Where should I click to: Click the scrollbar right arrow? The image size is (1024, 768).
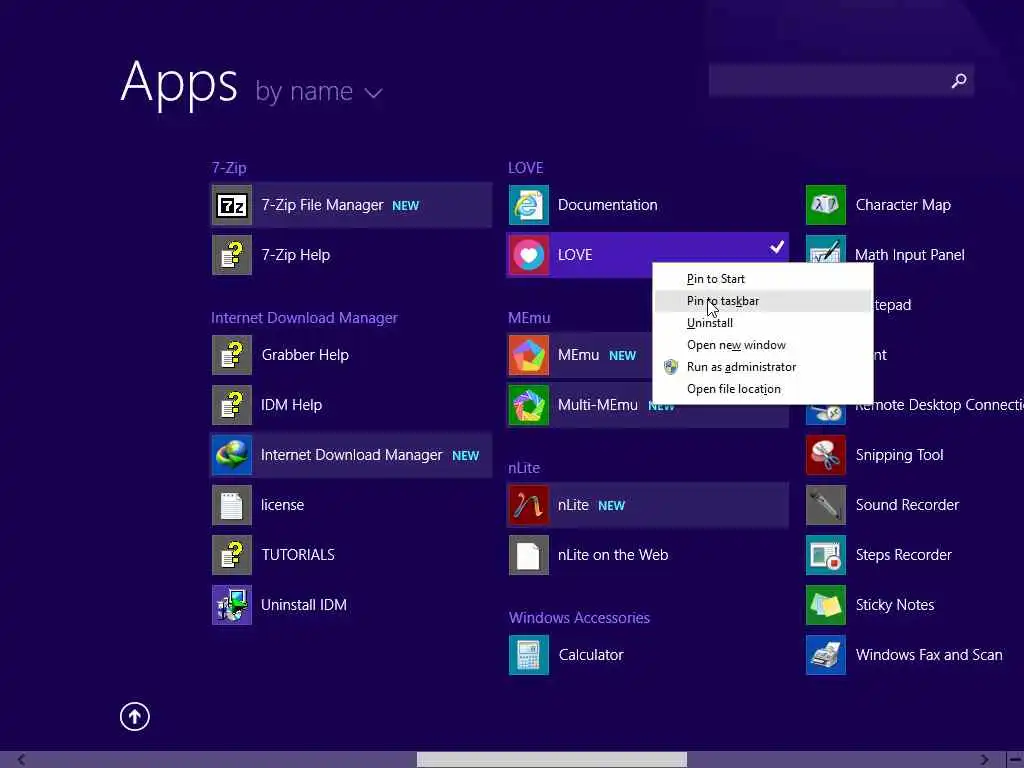[984, 760]
